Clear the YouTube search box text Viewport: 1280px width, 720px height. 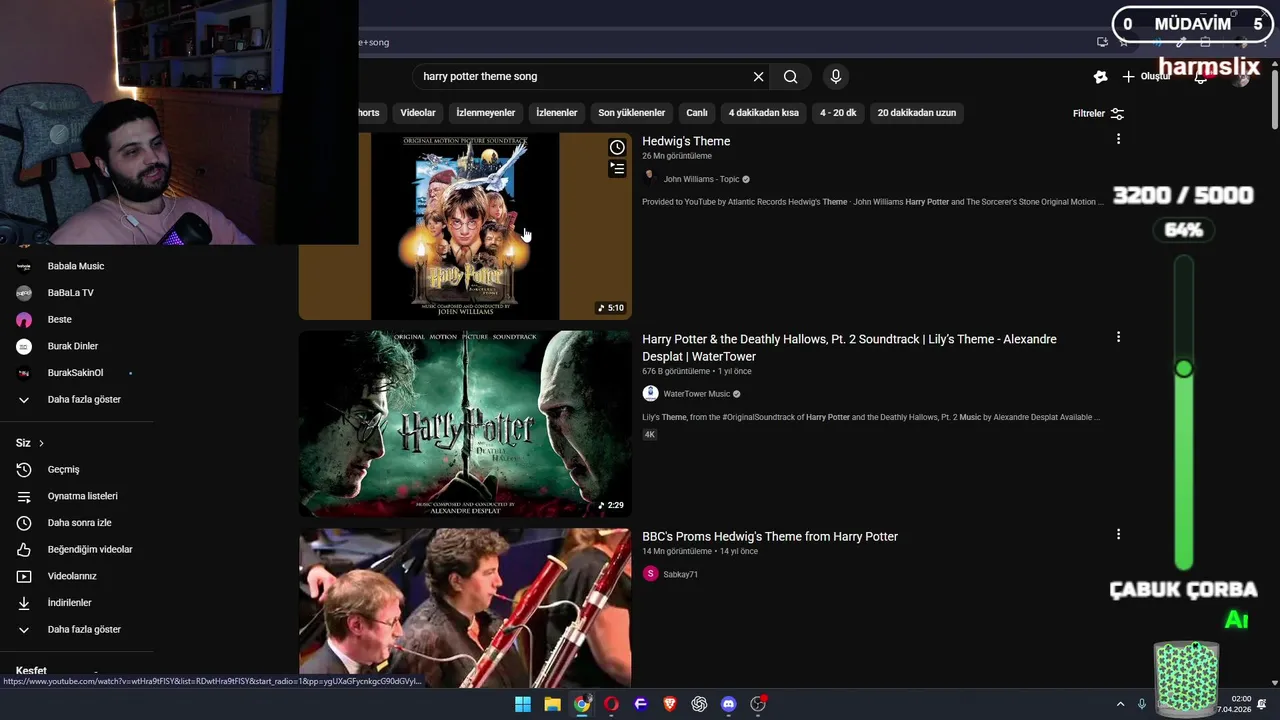(x=758, y=77)
